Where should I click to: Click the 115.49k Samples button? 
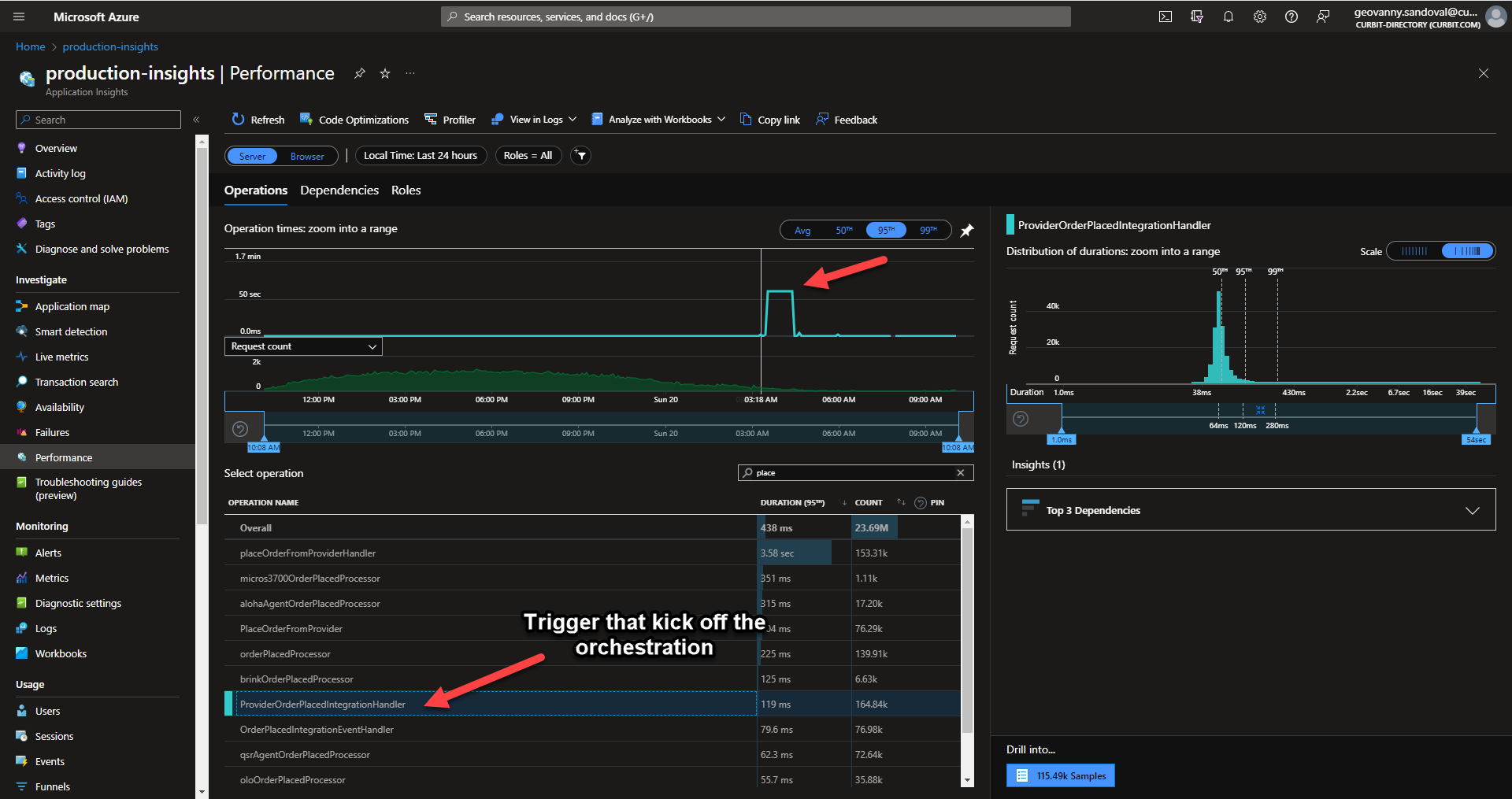point(1059,775)
